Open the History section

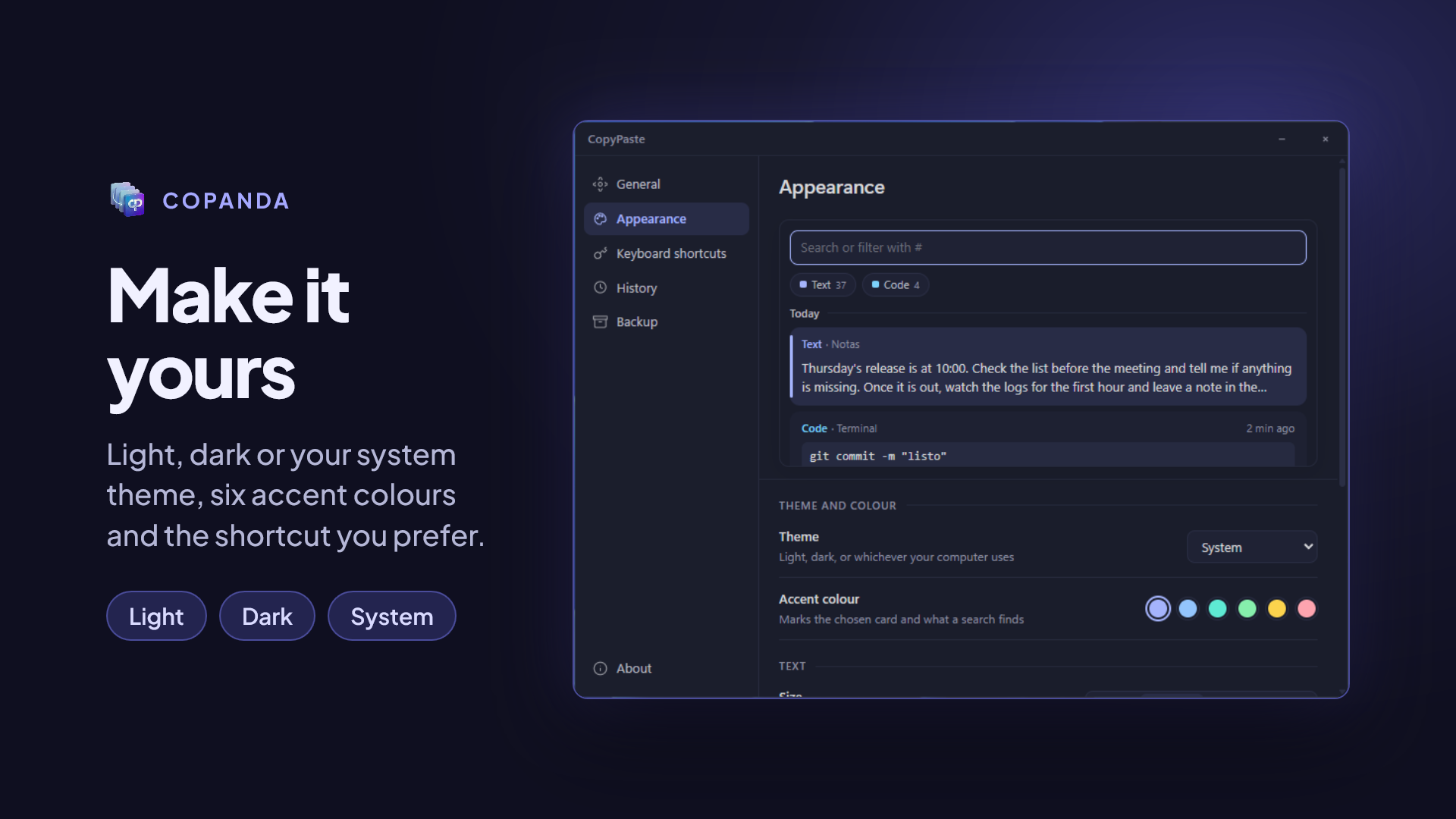(666, 287)
